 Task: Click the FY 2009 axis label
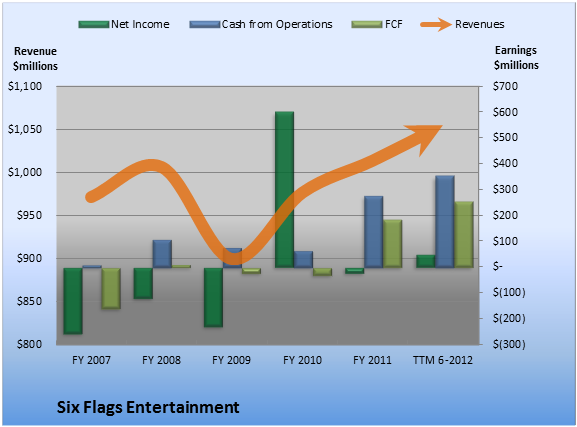(231, 360)
